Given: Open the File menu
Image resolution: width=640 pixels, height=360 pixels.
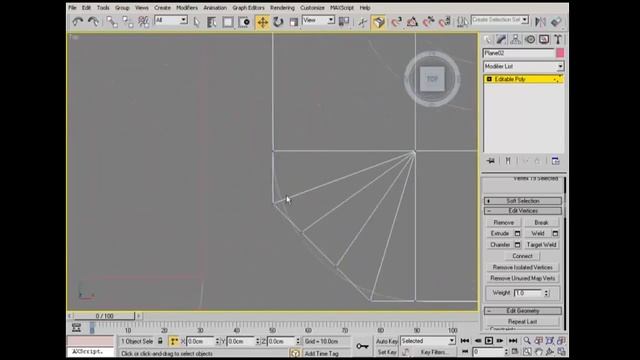Looking at the screenshot, I should pyautogui.click(x=72, y=8).
